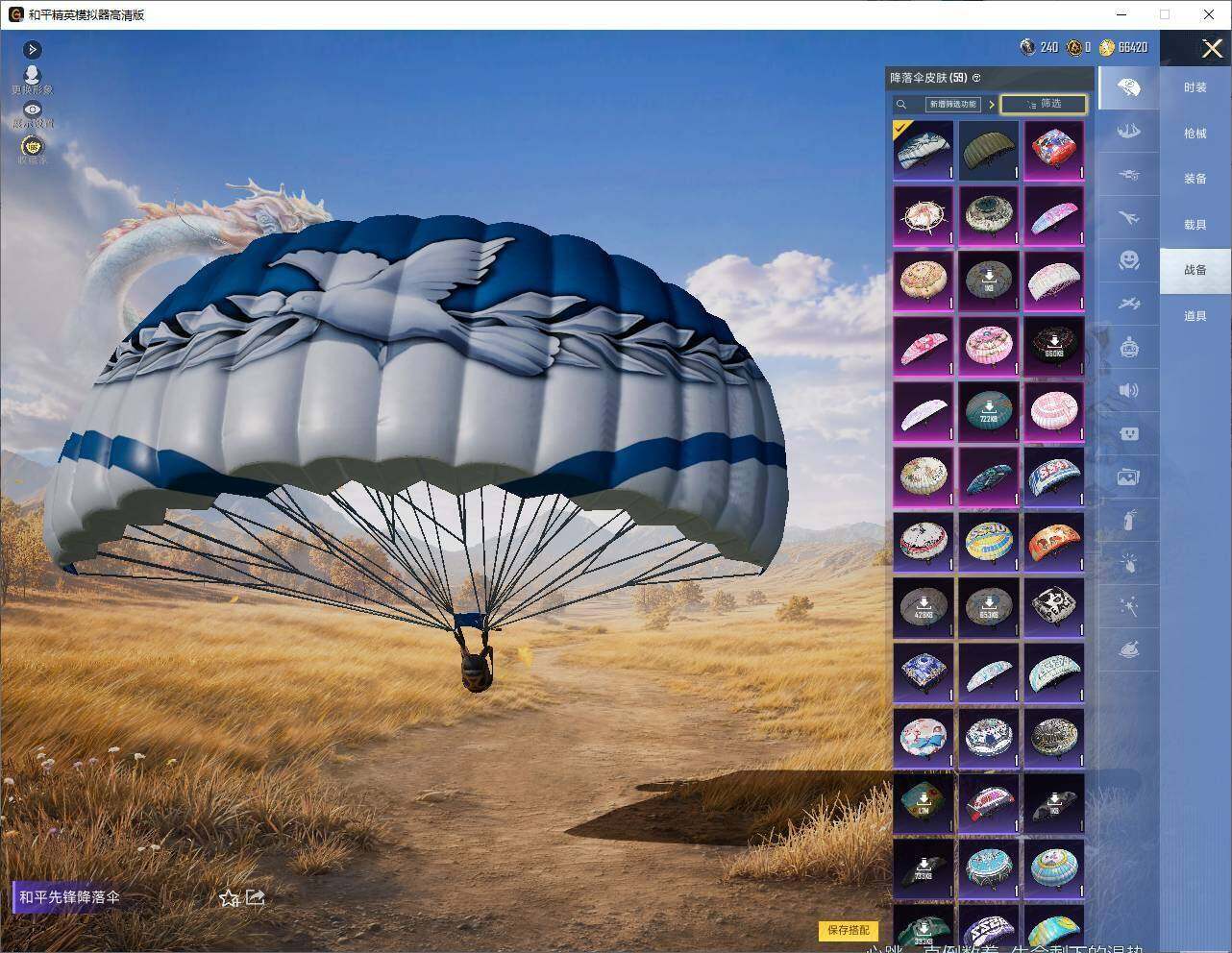
Task: Select the airplane skin category icon
Action: pyautogui.click(x=1128, y=218)
